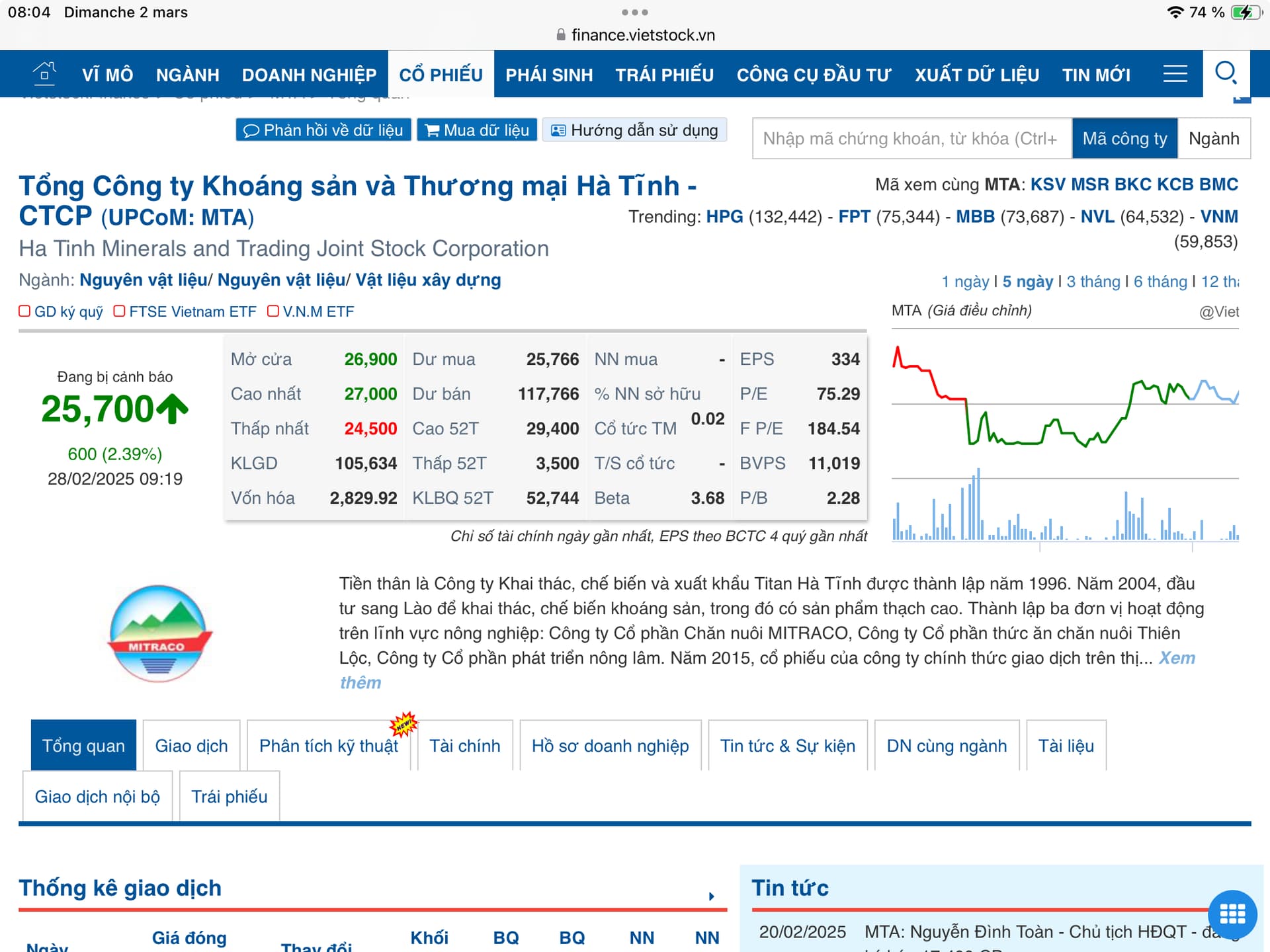This screenshot has width=1270, height=952.
Task: Open the hamburger menu icon
Action: coord(1175,73)
